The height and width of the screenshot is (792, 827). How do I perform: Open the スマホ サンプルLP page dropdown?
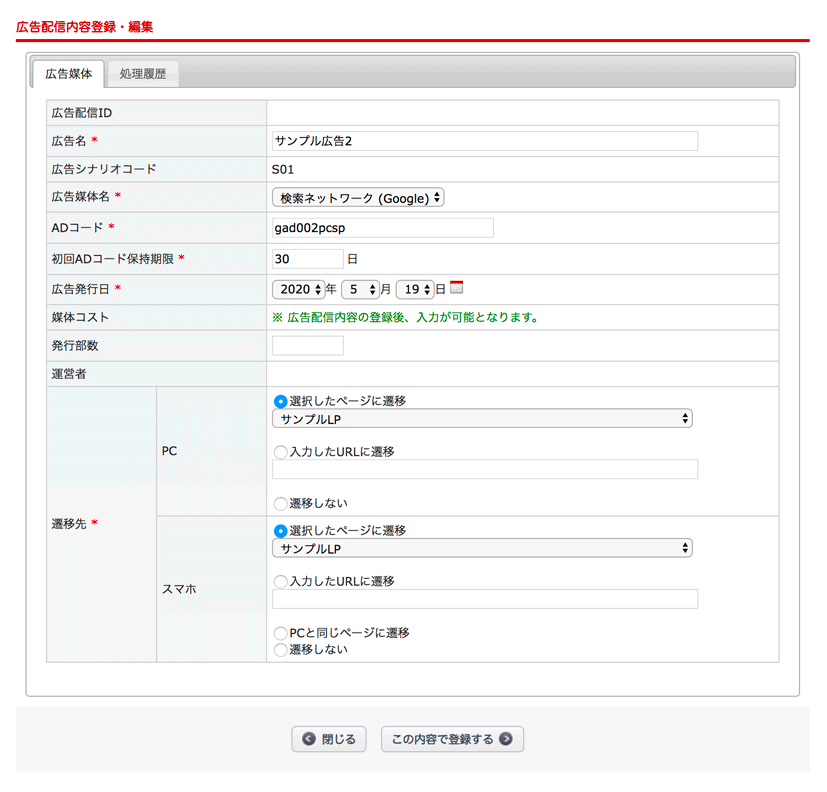click(x=482, y=548)
